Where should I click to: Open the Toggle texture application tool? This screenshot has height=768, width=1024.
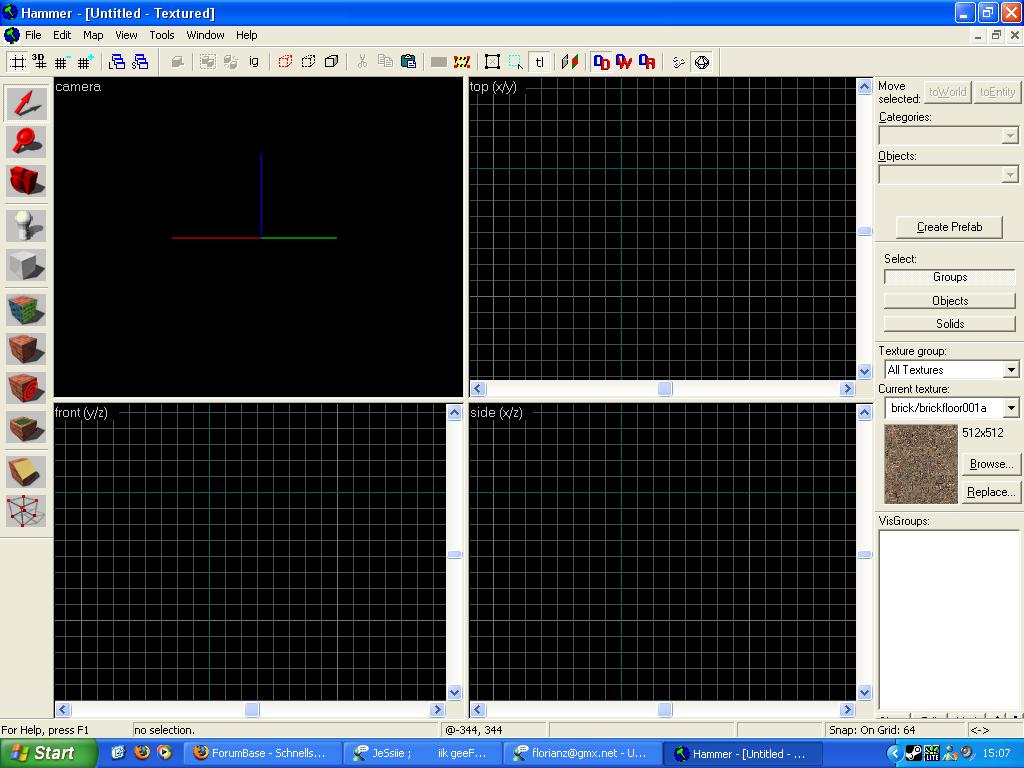pyautogui.click(x=26, y=310)
